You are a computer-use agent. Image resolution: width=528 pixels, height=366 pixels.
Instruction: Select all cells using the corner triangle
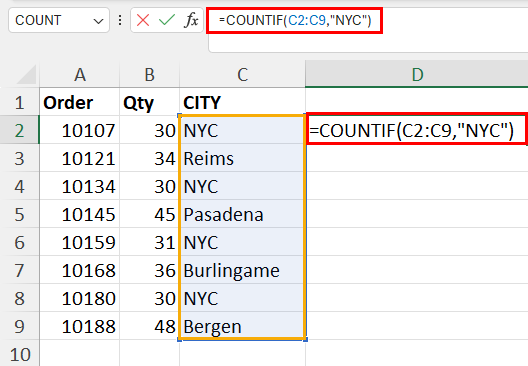(x=27, y=74)
